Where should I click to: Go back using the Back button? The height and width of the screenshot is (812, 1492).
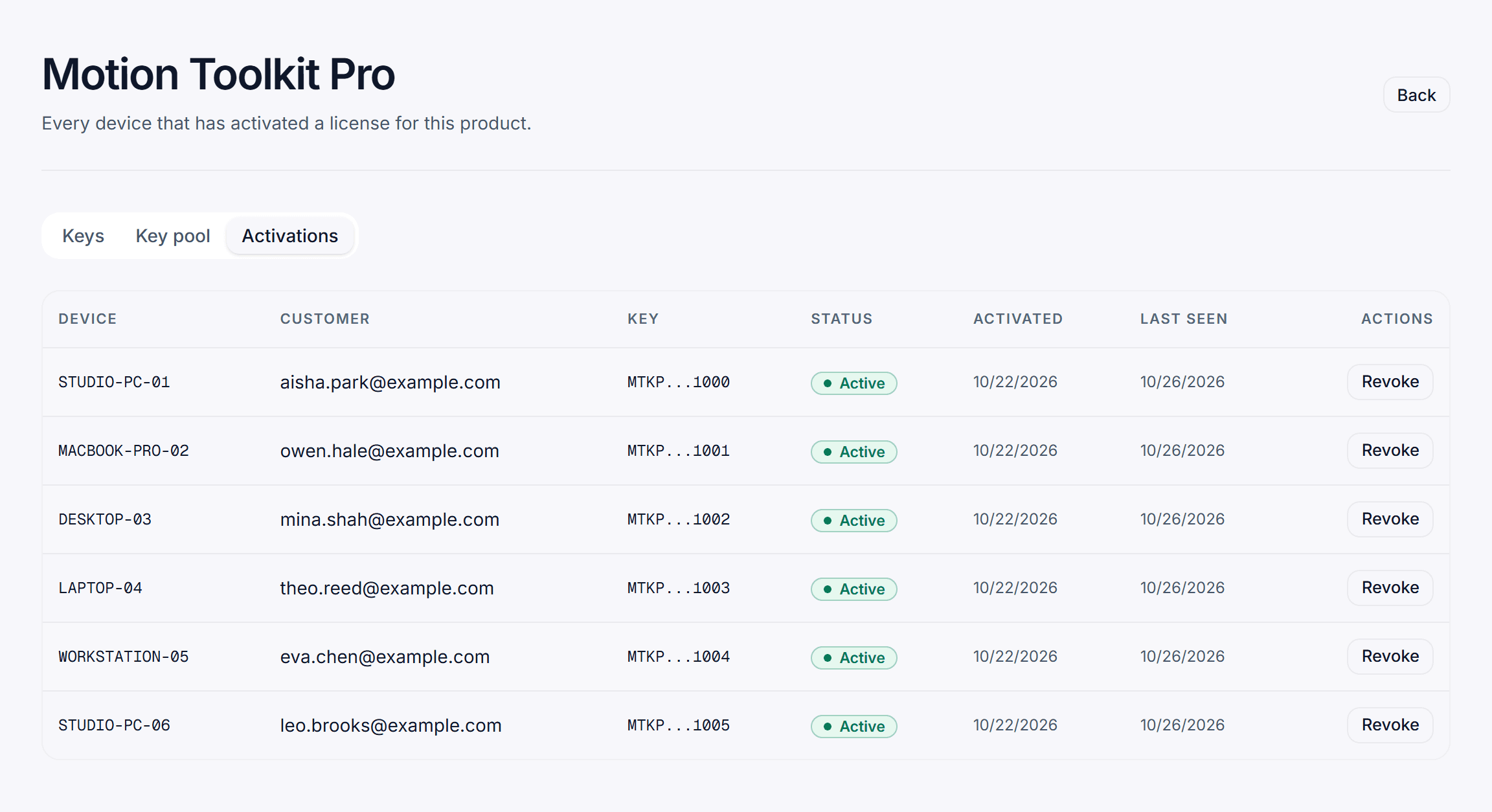click(x=1416, y=95)
